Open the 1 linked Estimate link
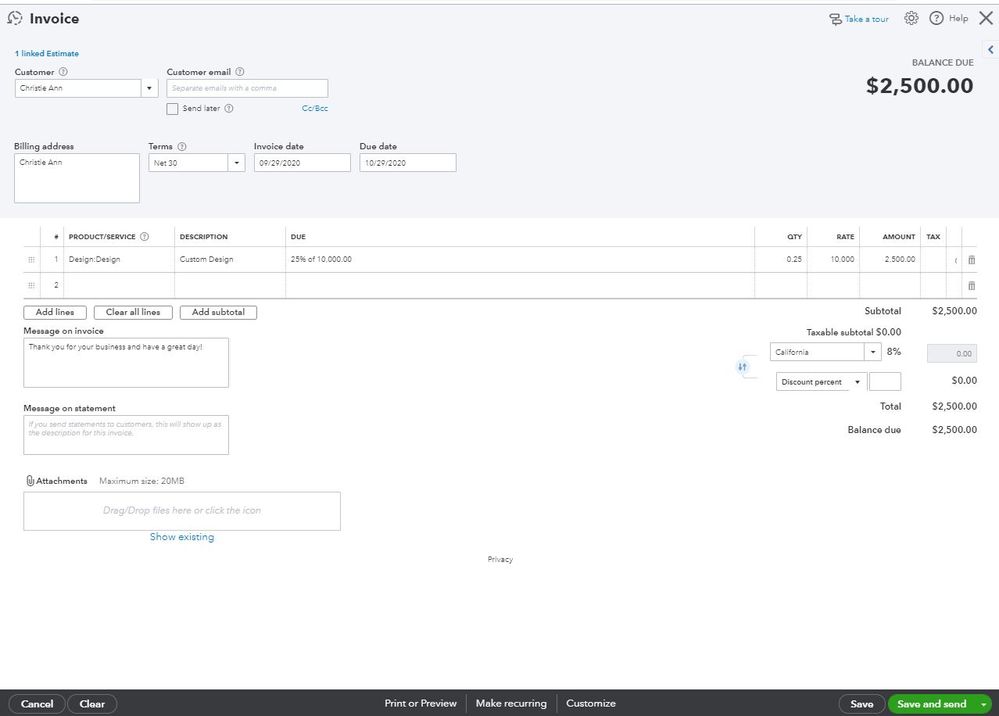 pos(47,54)
